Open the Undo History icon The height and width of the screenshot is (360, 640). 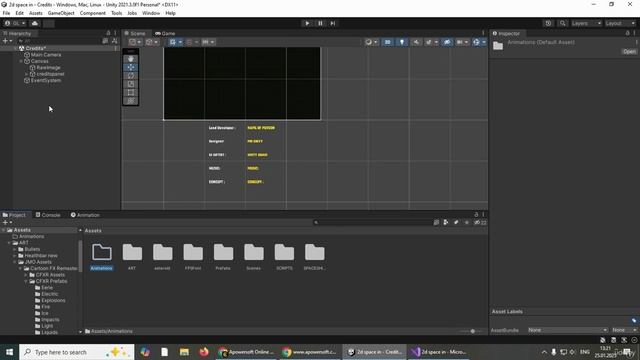(548, 23)
